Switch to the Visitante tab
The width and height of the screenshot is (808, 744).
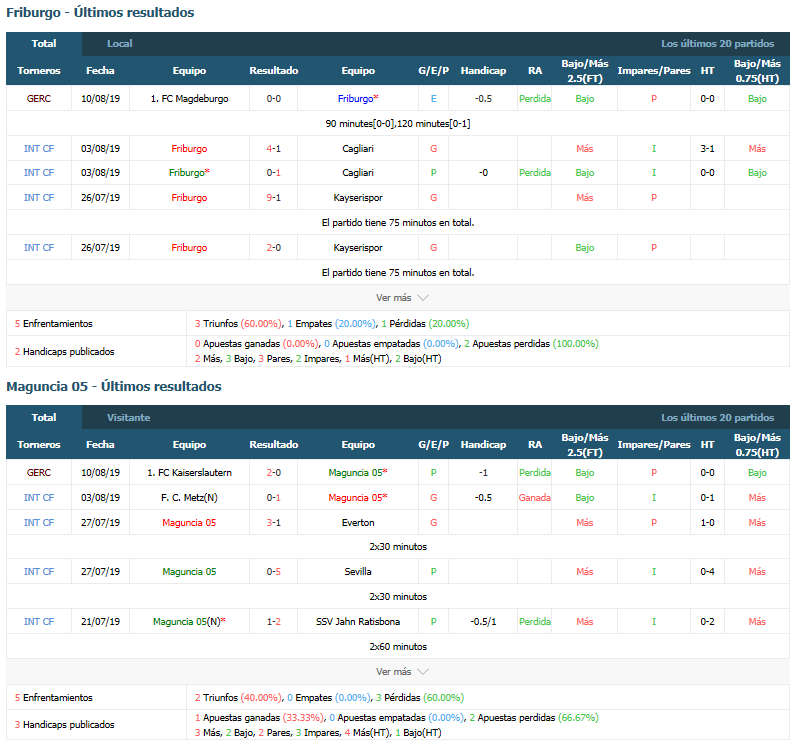tap(128, 418)
